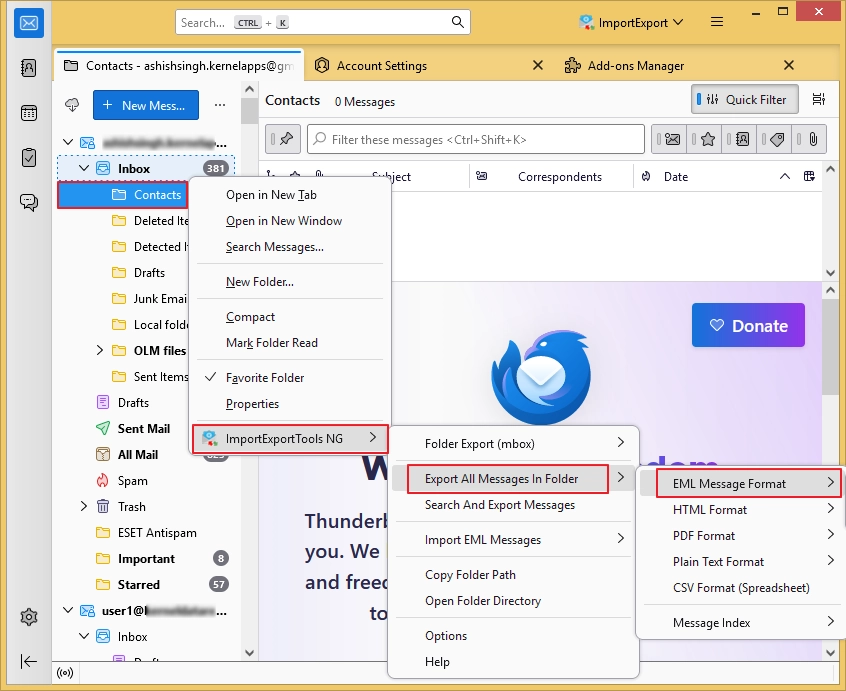Open the Spam folder

pos(132,480)
